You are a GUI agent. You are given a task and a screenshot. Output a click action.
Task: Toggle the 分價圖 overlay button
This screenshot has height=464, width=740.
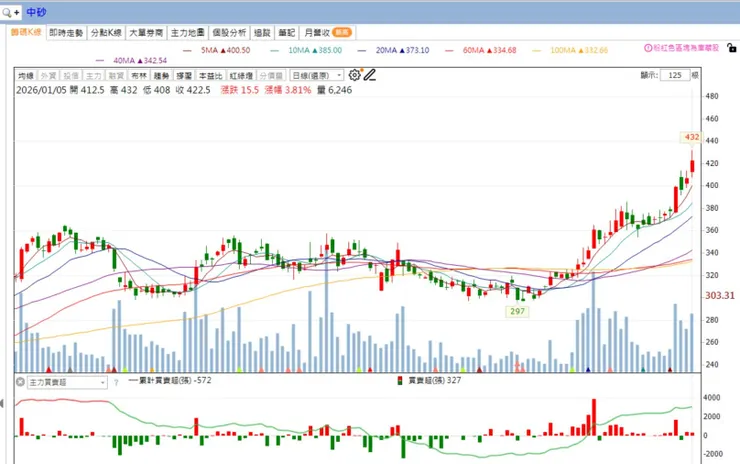tap(271, 76)
